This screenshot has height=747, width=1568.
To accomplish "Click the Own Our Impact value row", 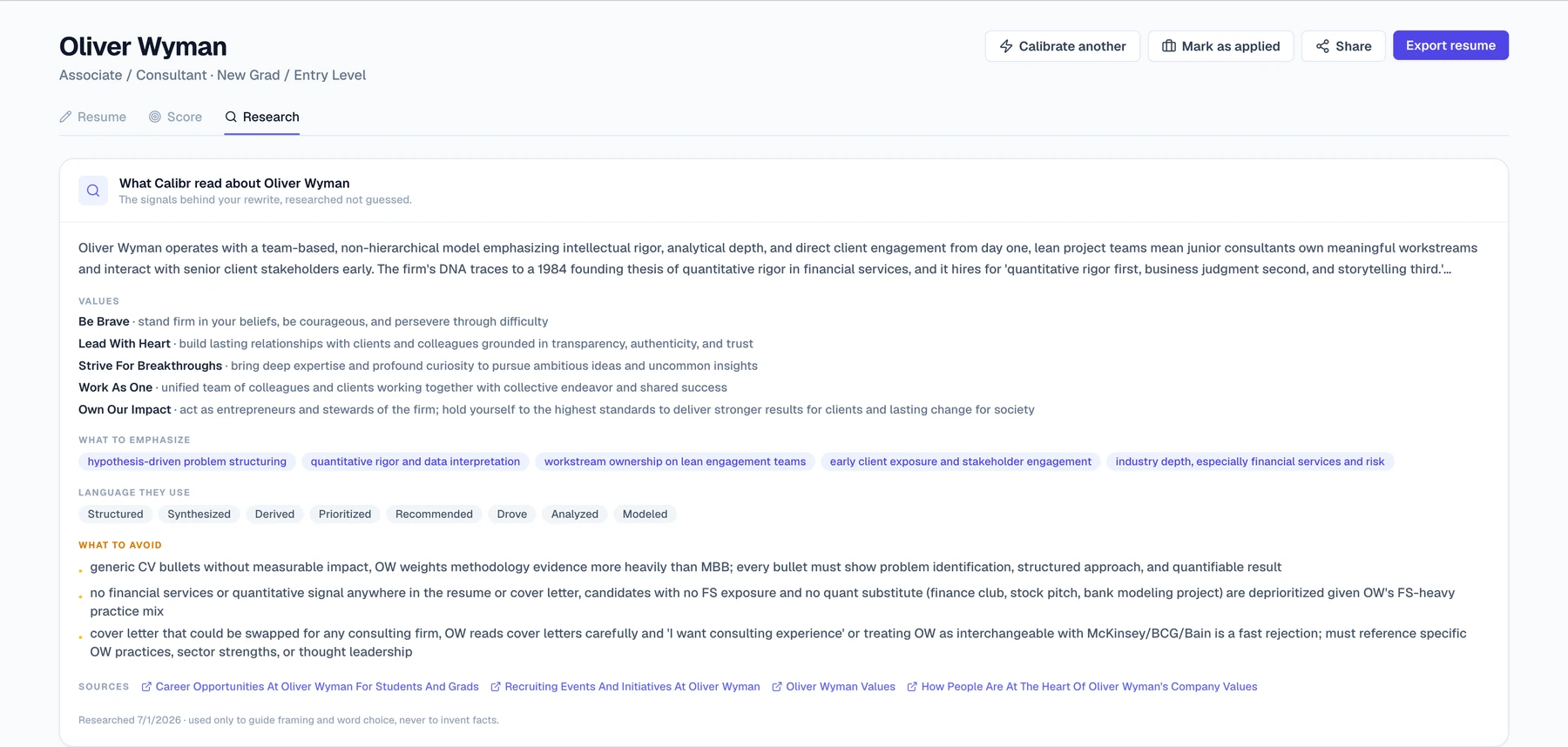I will tap(557, 409).
